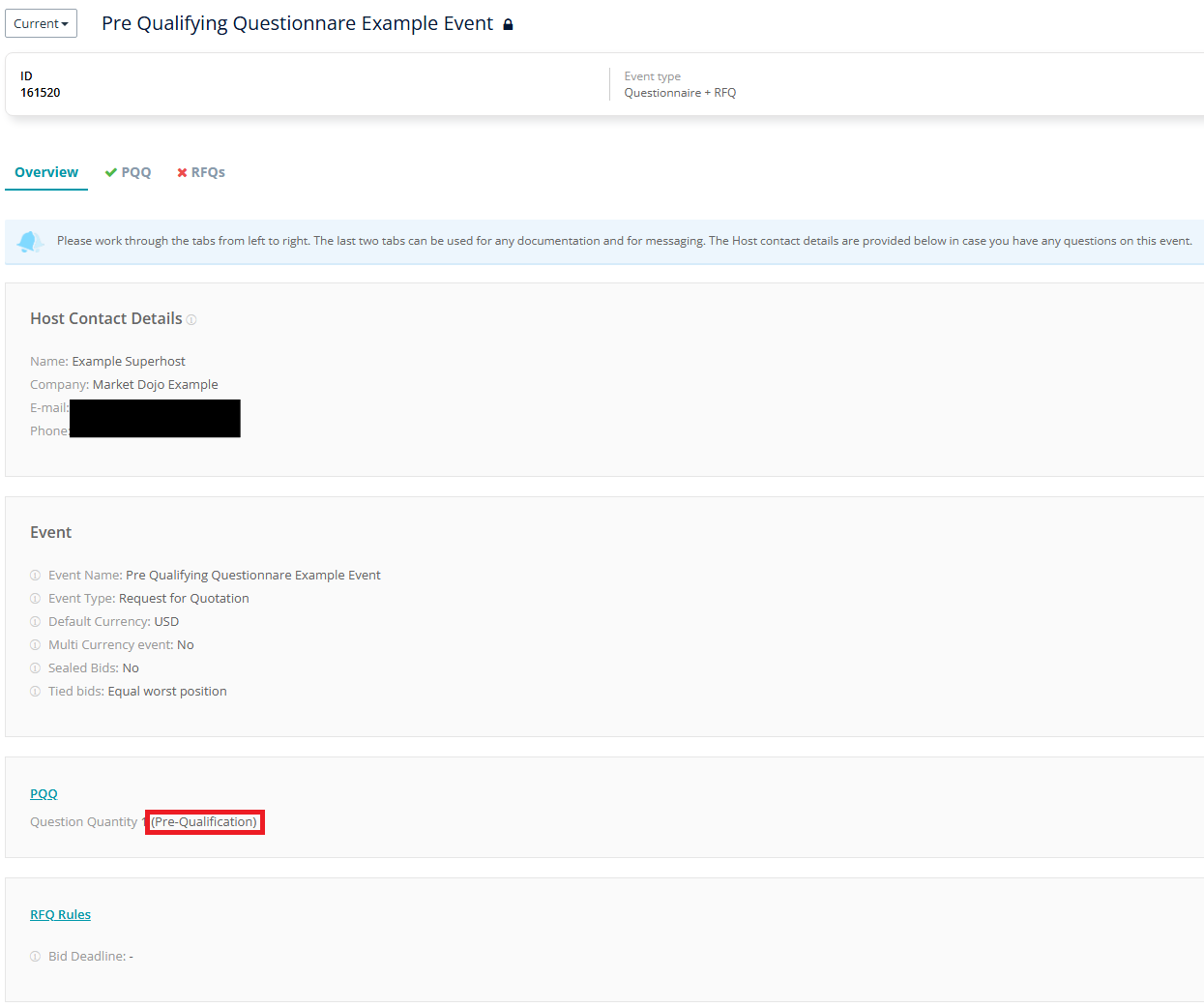Click info icon beside Event Name
The height and width of the screenshot is (1008, 1204).
(36, 576)
